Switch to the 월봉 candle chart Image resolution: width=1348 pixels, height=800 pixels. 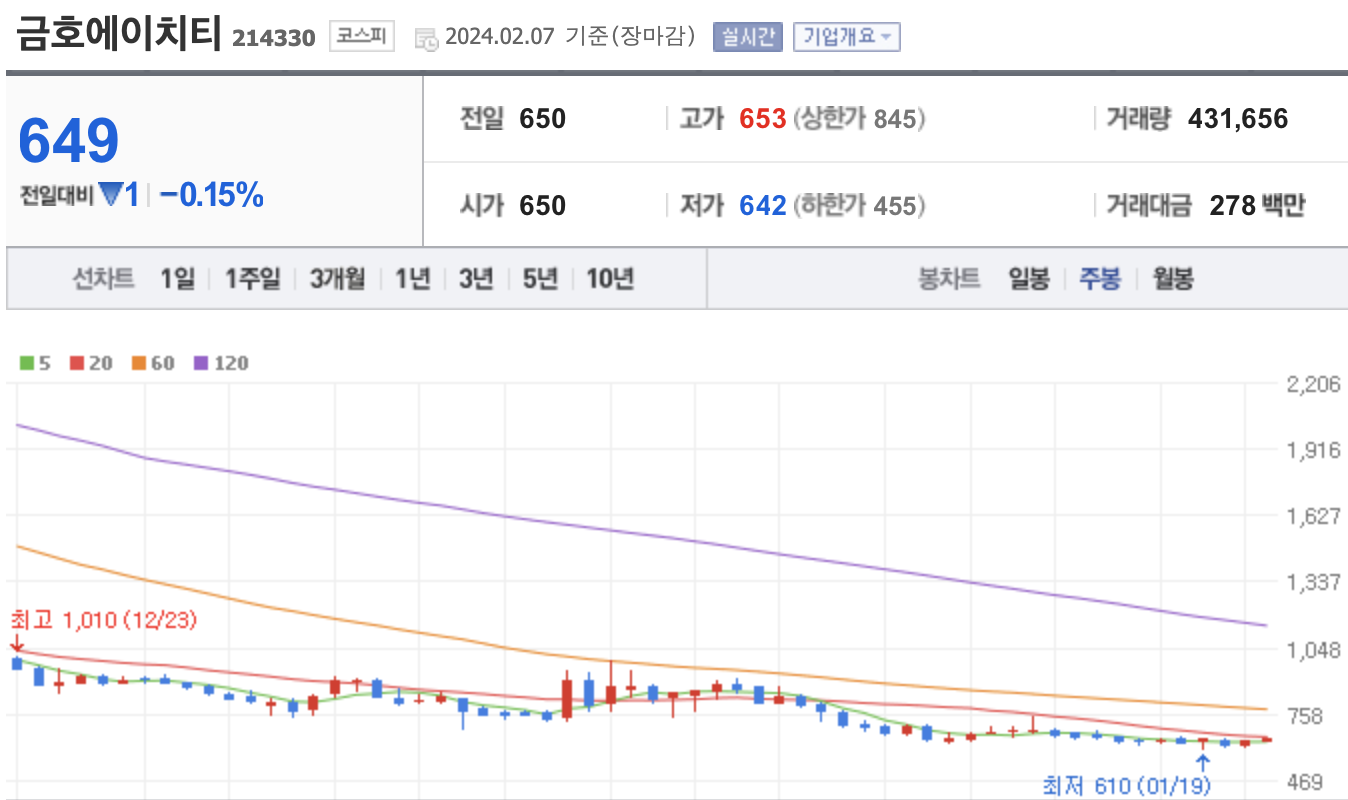click(x=1172, y=278)
